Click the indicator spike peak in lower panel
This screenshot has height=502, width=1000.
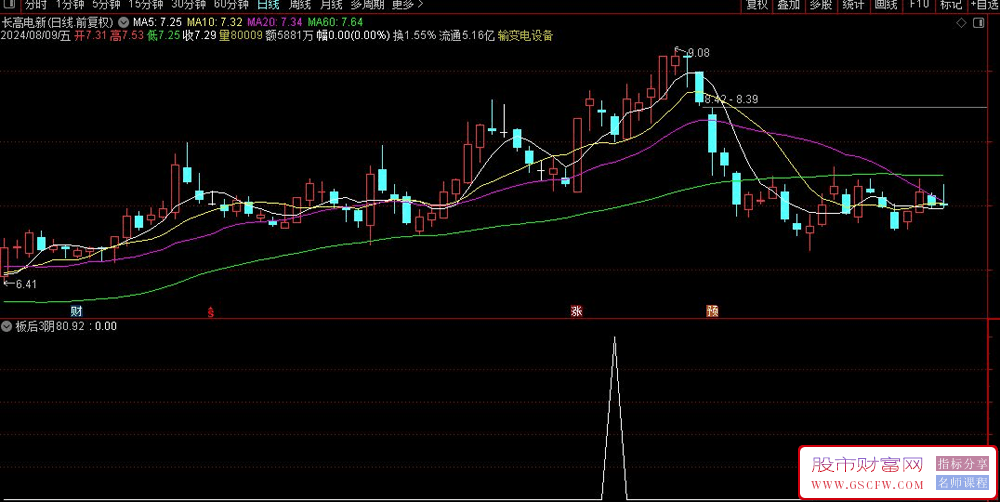click(x=614, y=338)
